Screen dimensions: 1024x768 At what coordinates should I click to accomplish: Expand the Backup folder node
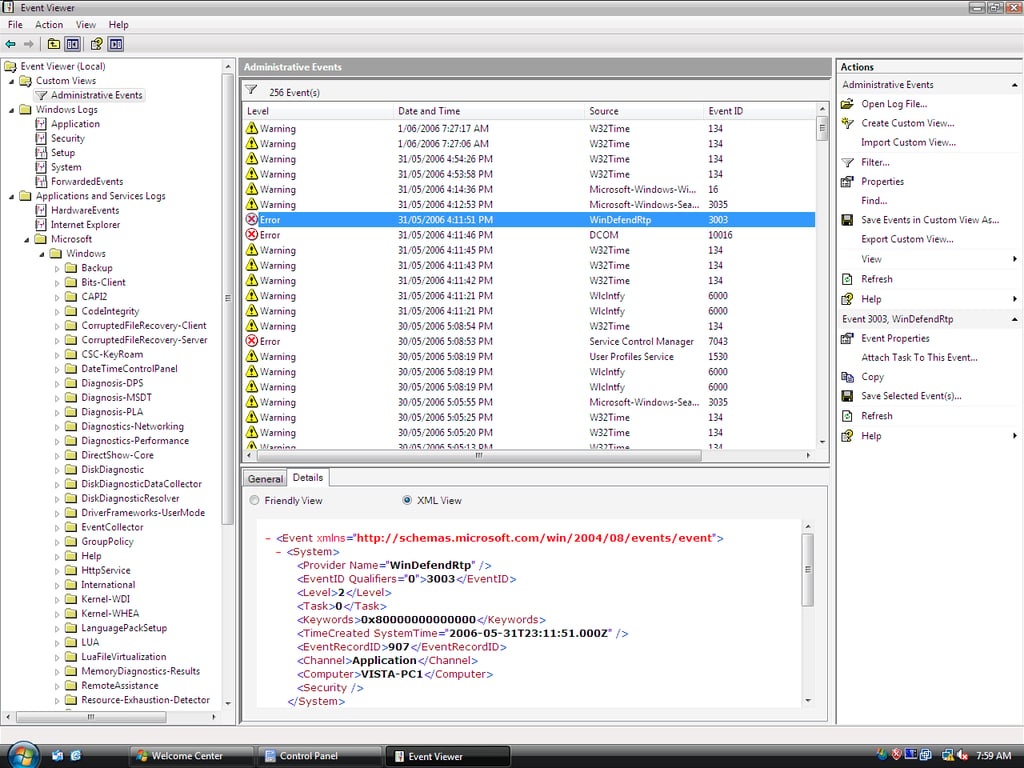[x=57, y=268]
